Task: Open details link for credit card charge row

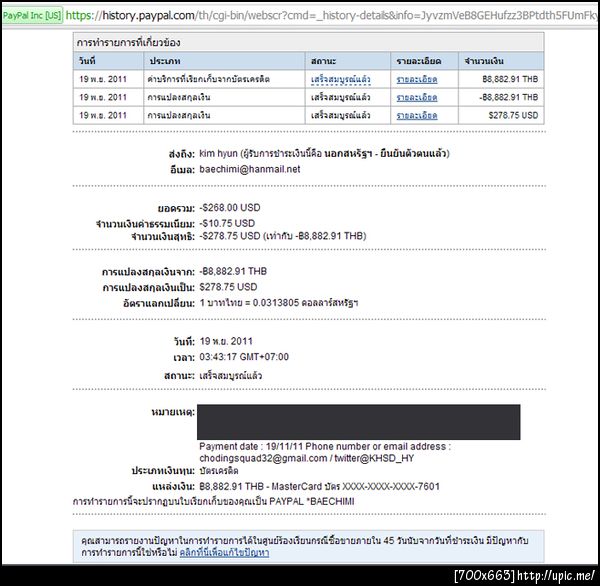Action: tap(417, 79)
